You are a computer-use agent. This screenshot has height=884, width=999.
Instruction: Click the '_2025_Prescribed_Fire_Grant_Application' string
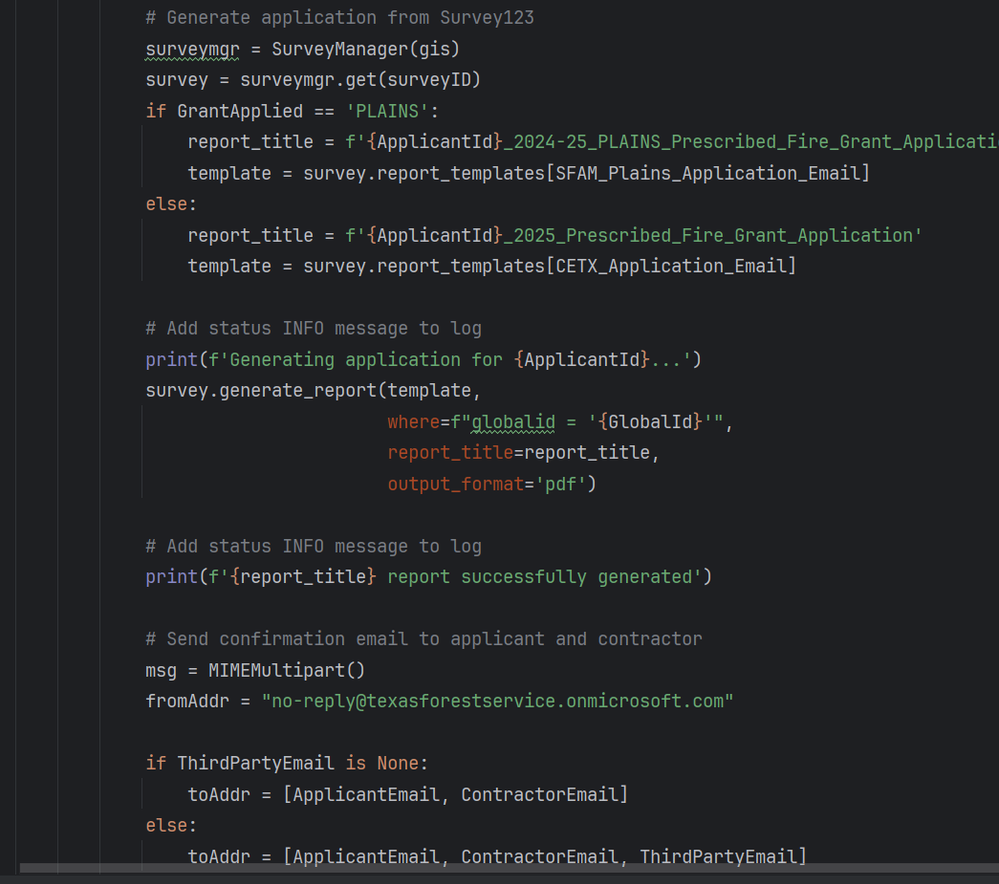[712, 236]
